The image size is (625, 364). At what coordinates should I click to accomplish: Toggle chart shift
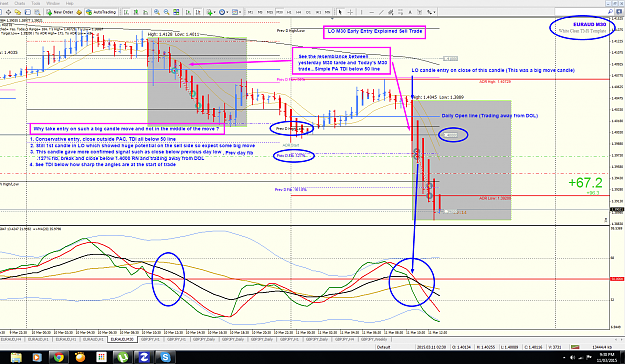[x=198, y=12]
